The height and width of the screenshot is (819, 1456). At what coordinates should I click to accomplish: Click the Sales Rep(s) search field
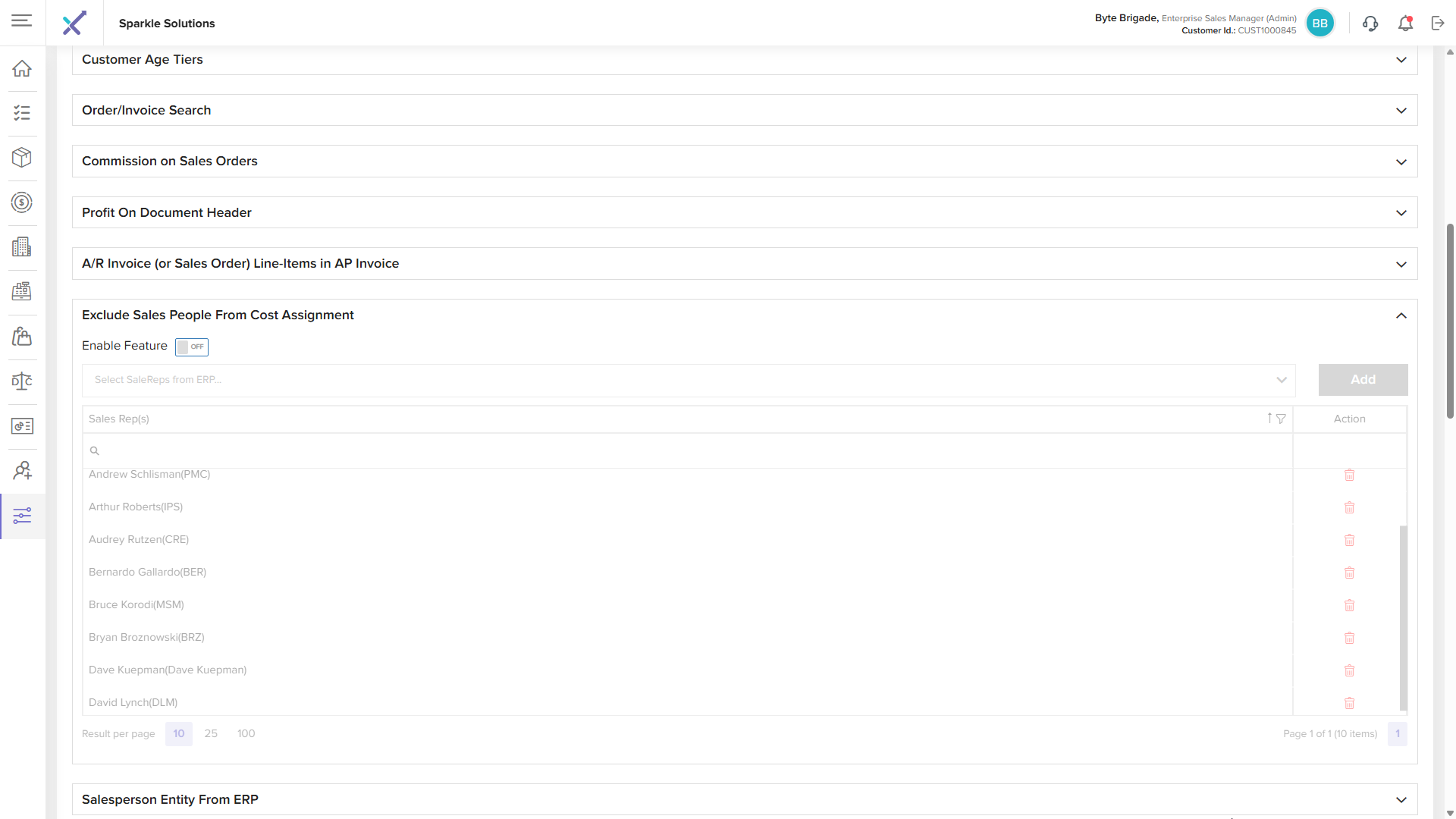[x=688, y=450]
